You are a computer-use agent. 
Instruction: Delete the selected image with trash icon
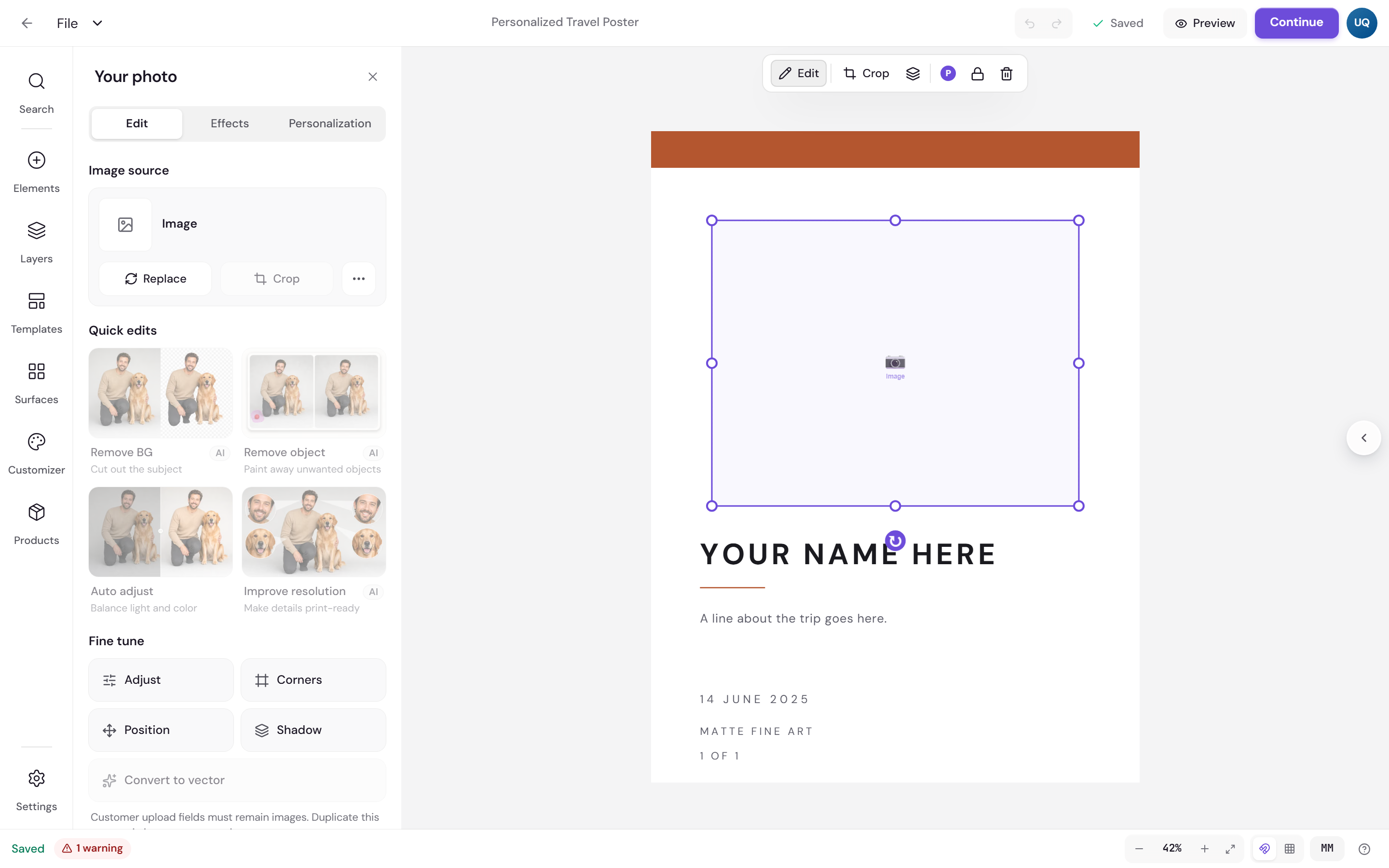tap(1006, 73)
